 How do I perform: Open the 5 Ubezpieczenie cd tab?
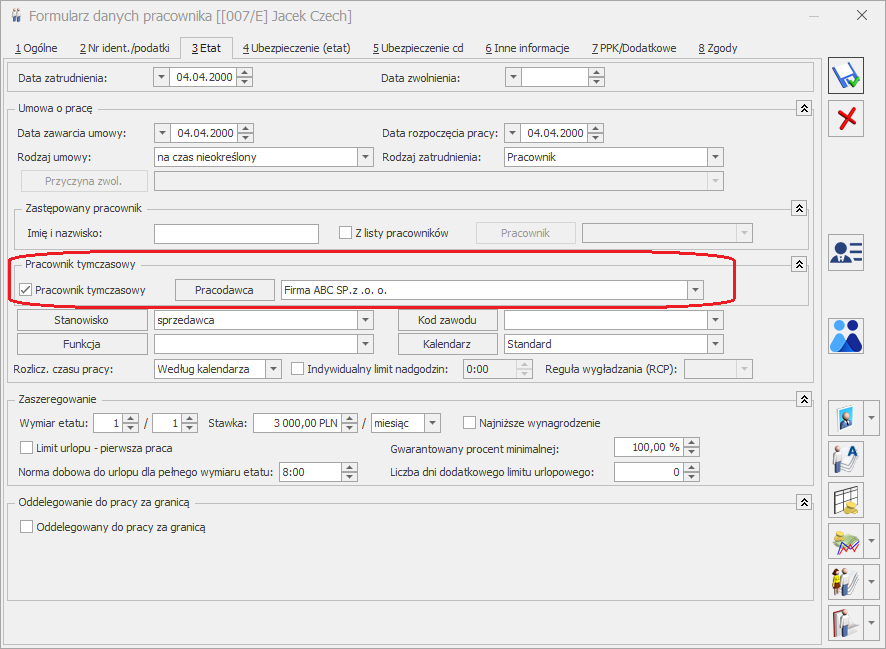pyautogui.click(x=418, y=48)
